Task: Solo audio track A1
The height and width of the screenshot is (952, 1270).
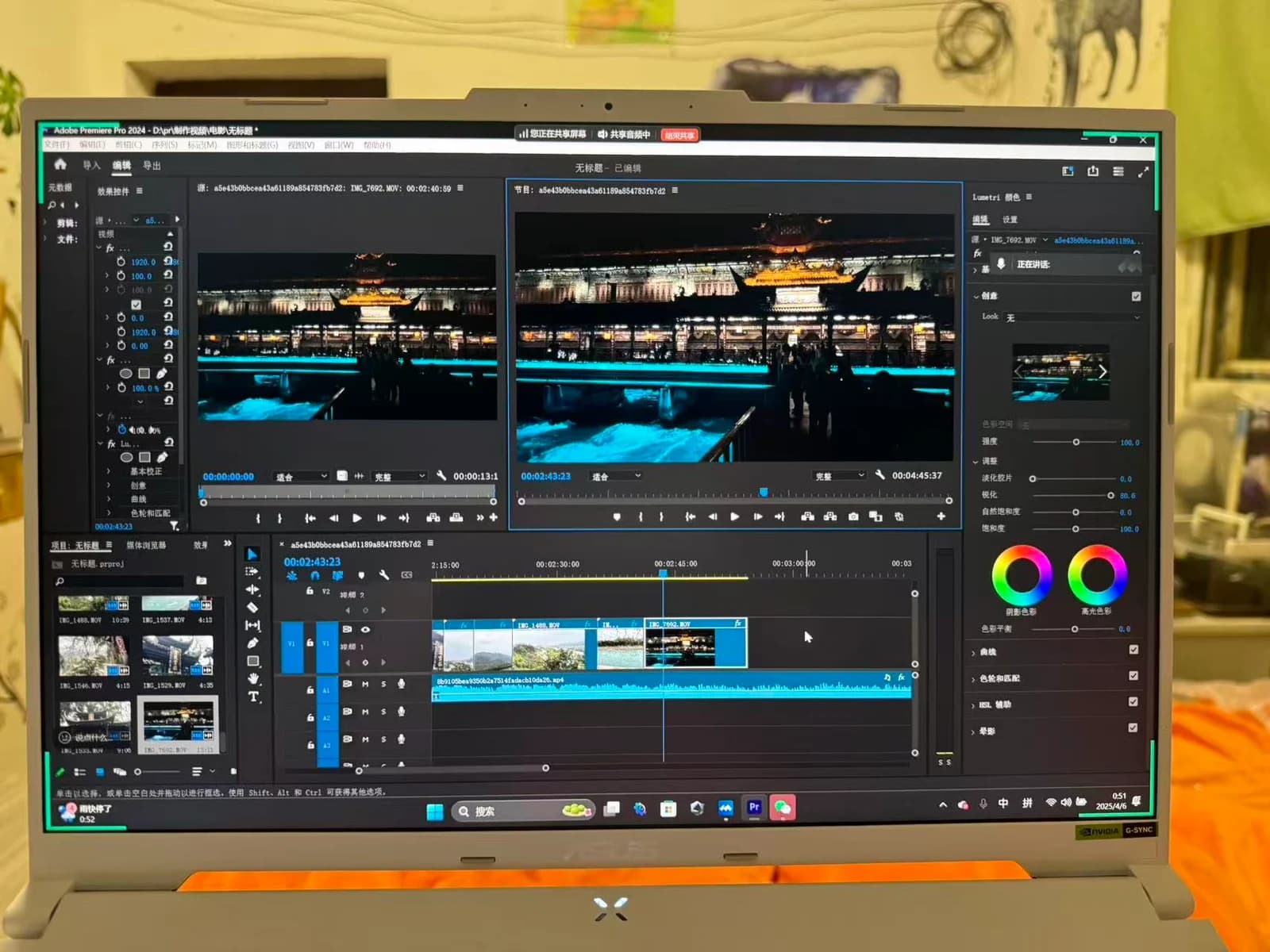Action: pyautogui.click(x=383, y=684)
